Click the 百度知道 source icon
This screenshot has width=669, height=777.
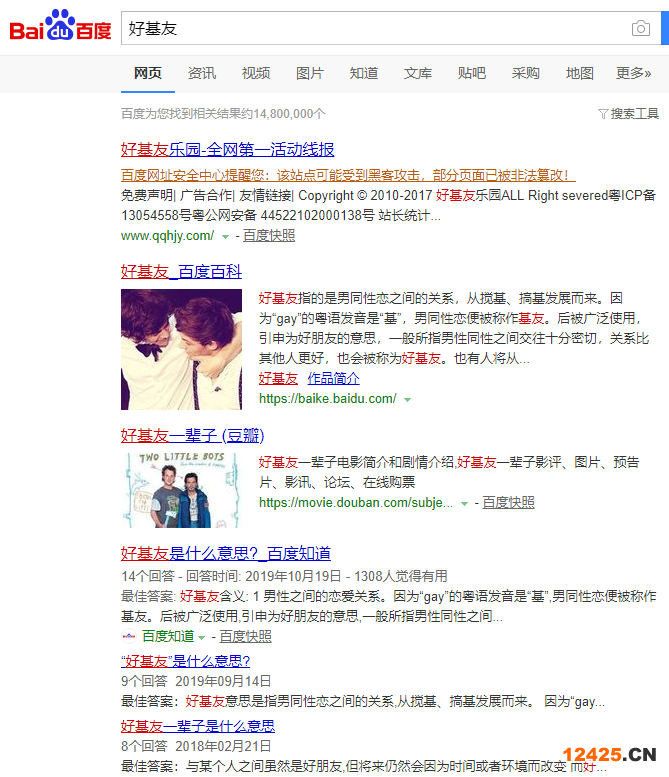coord(129,636)
